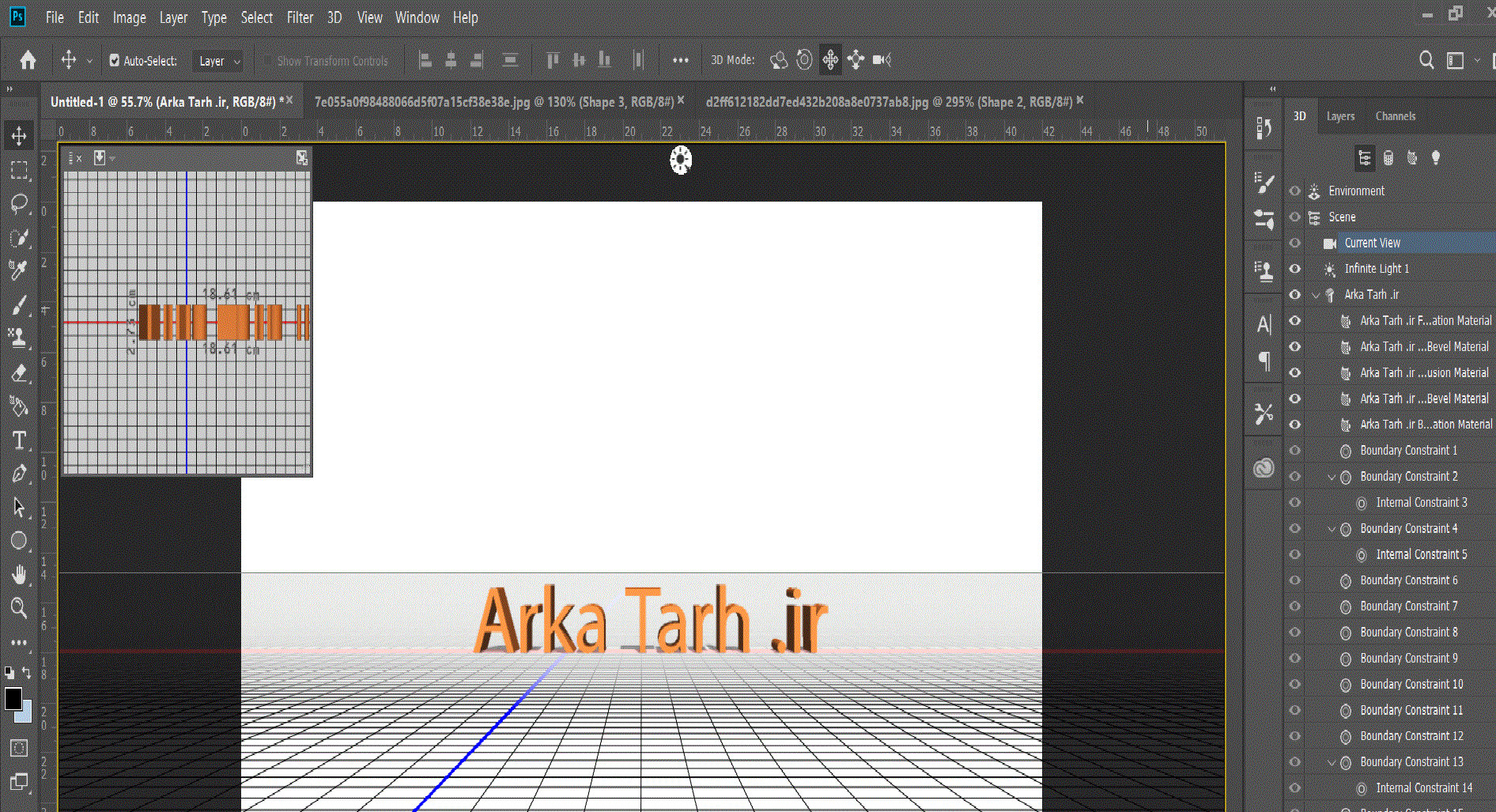
Task: Collapse the Boundary Constraint 2 group
Action: (x=1332, y=477)
